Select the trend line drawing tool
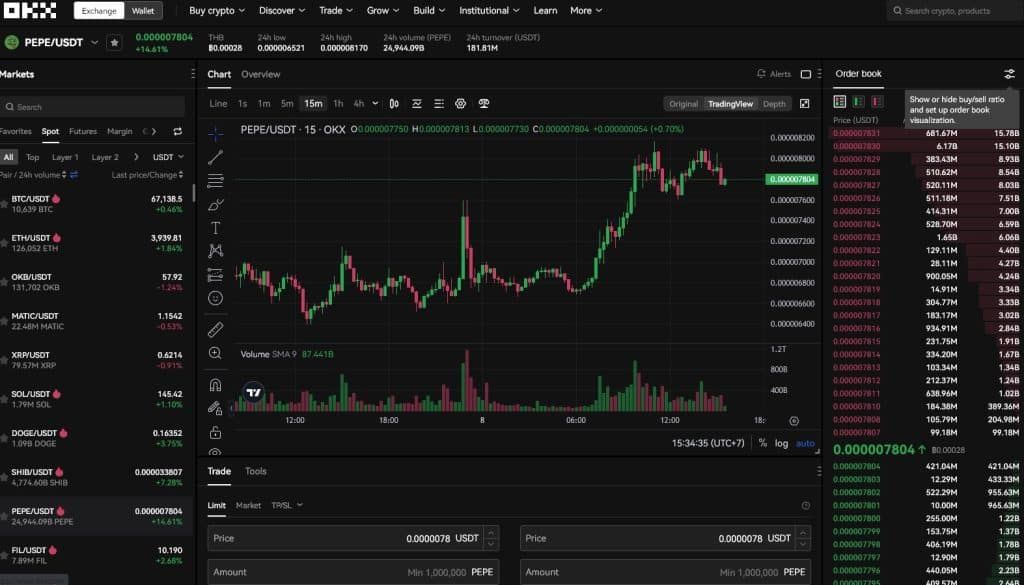1024x585 pixels. point(216,157)
